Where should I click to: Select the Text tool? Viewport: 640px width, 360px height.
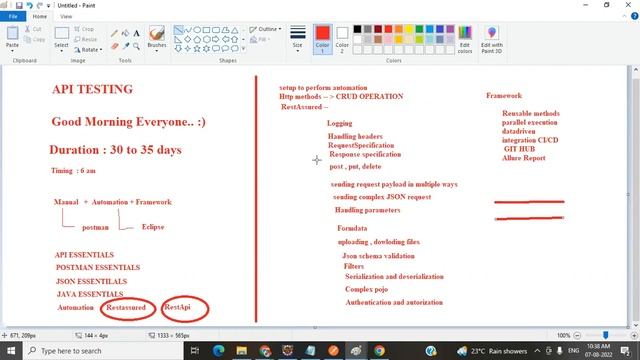(136, 33)
